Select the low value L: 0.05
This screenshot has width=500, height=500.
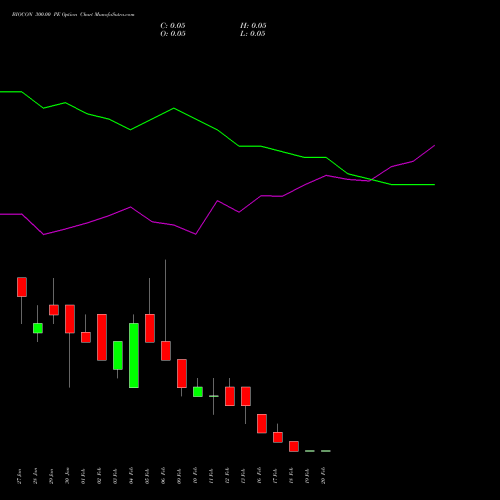(253, 34)
